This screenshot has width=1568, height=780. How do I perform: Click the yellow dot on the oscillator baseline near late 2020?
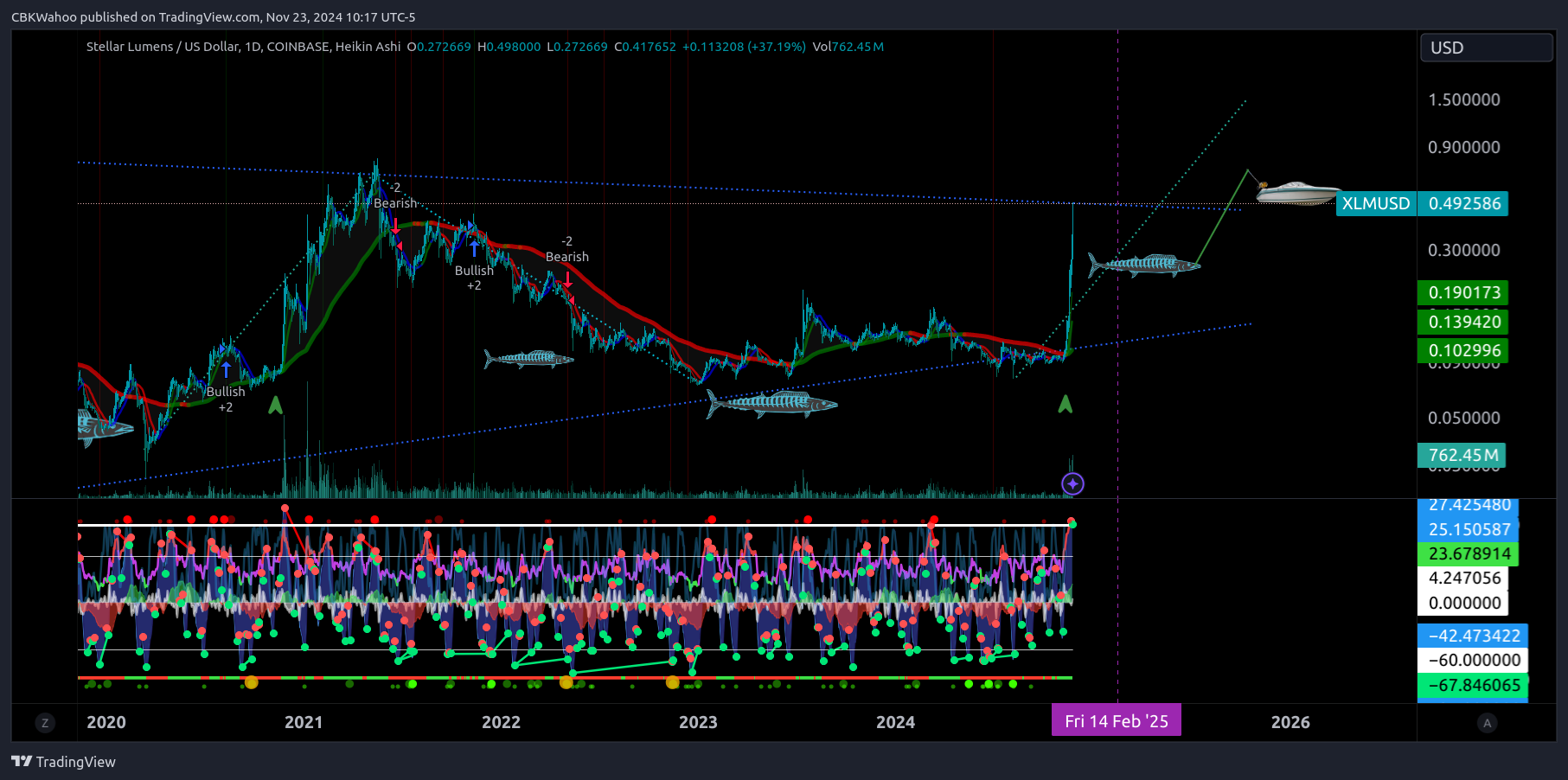[251, 682]
